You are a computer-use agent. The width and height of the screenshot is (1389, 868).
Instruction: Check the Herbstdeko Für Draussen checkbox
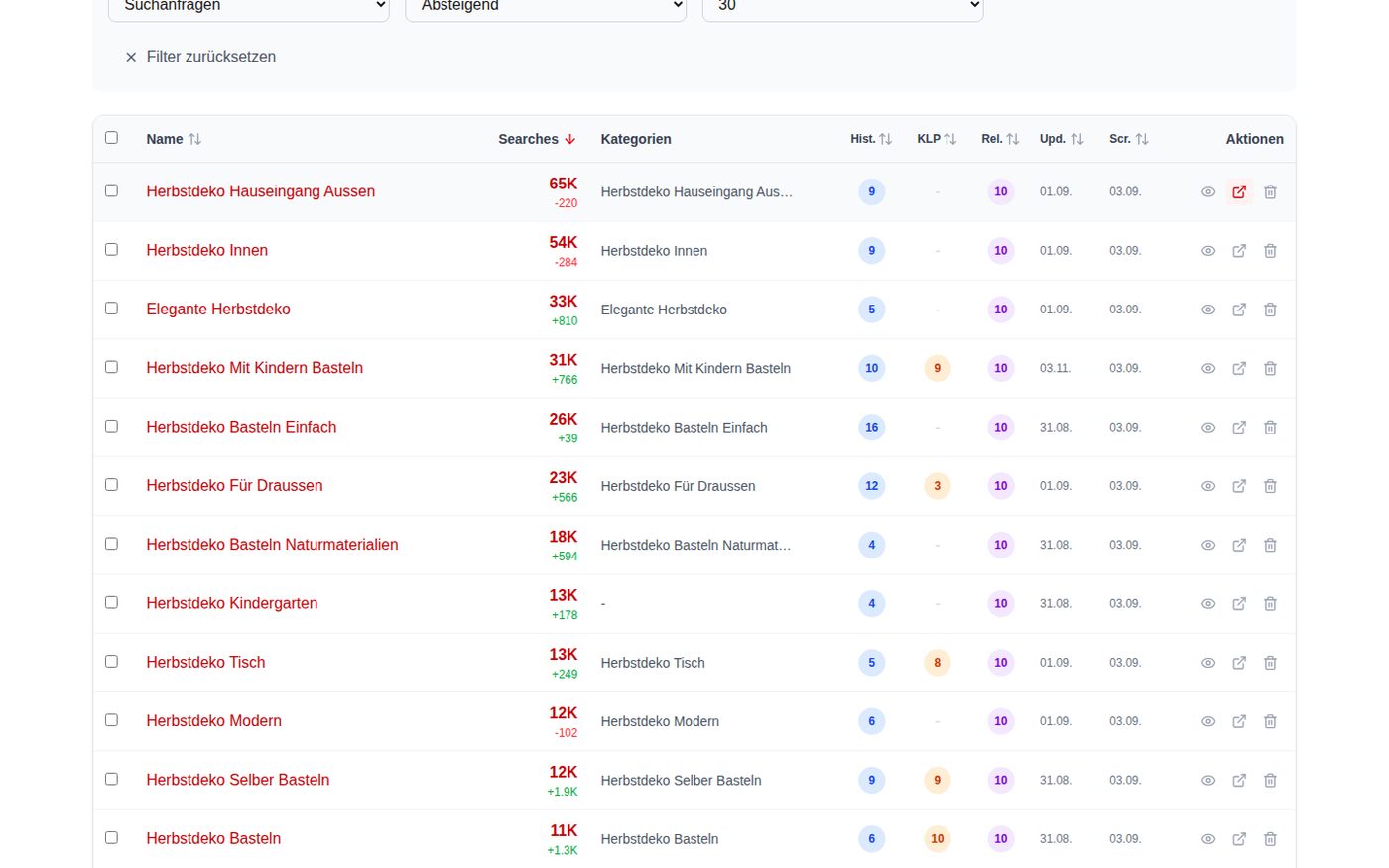pos(111,485)
